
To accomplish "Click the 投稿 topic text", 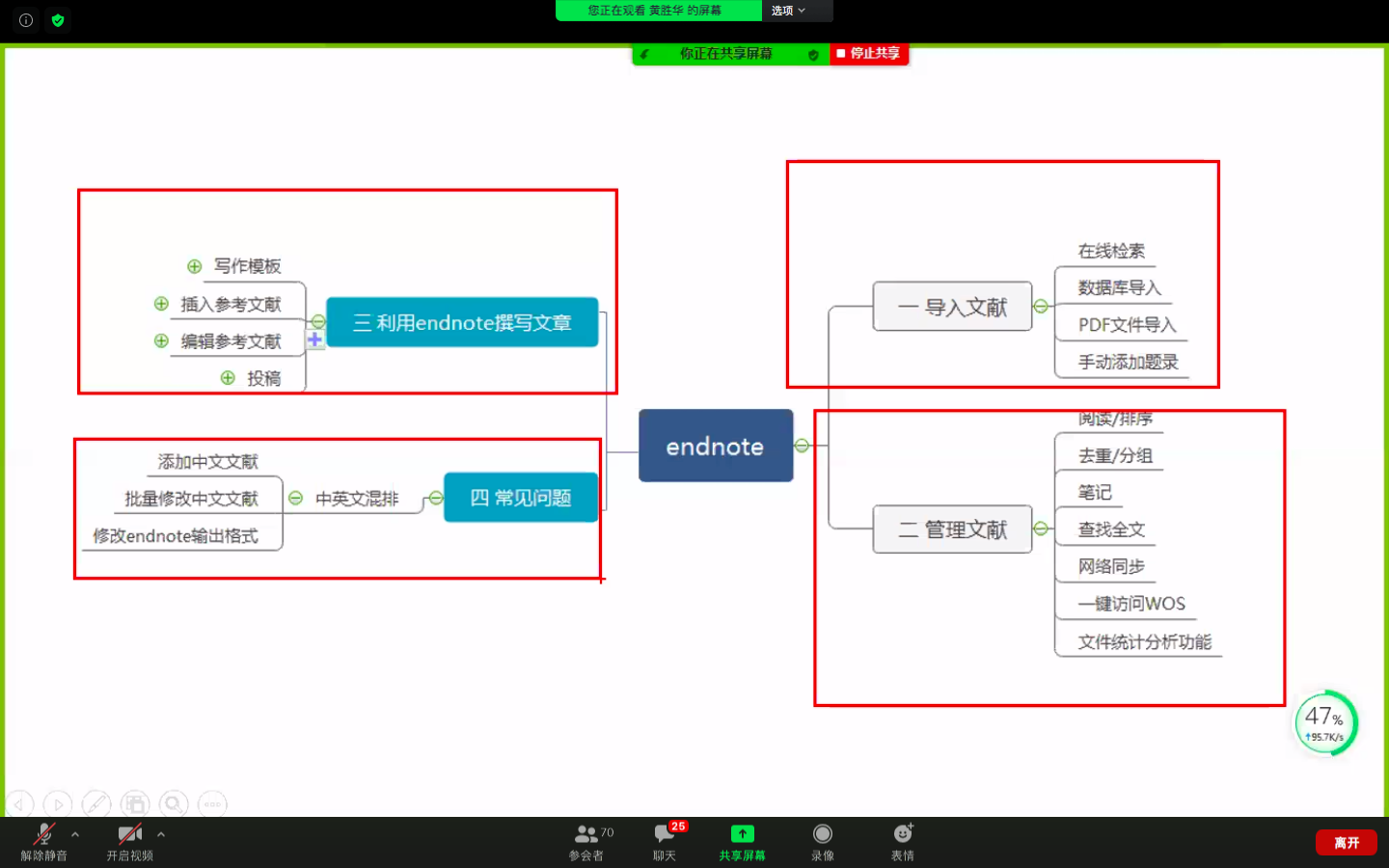I will [x=264, y=378].
